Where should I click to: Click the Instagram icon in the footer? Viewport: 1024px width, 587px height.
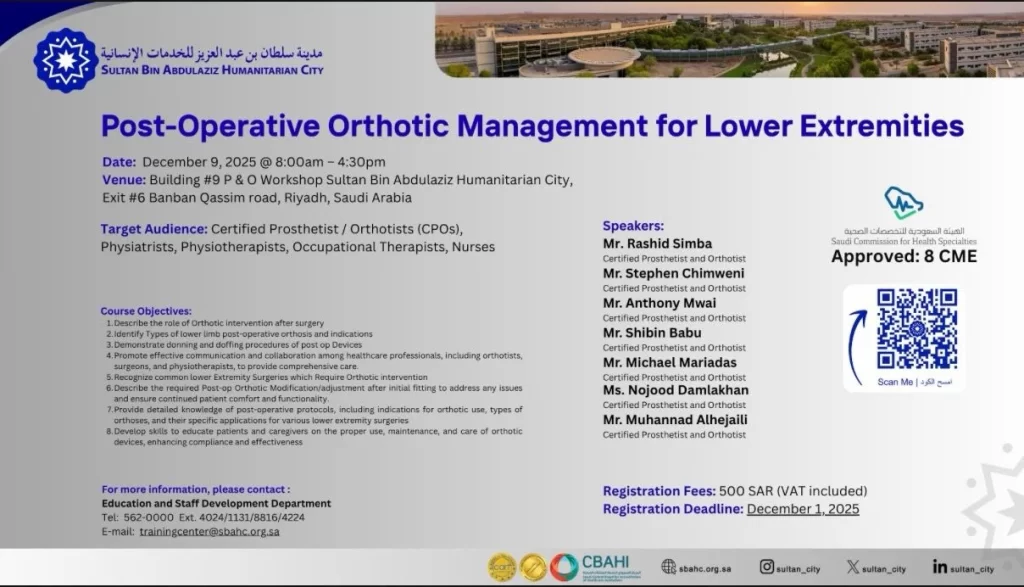pyautogui.click(x=766, y=567)
